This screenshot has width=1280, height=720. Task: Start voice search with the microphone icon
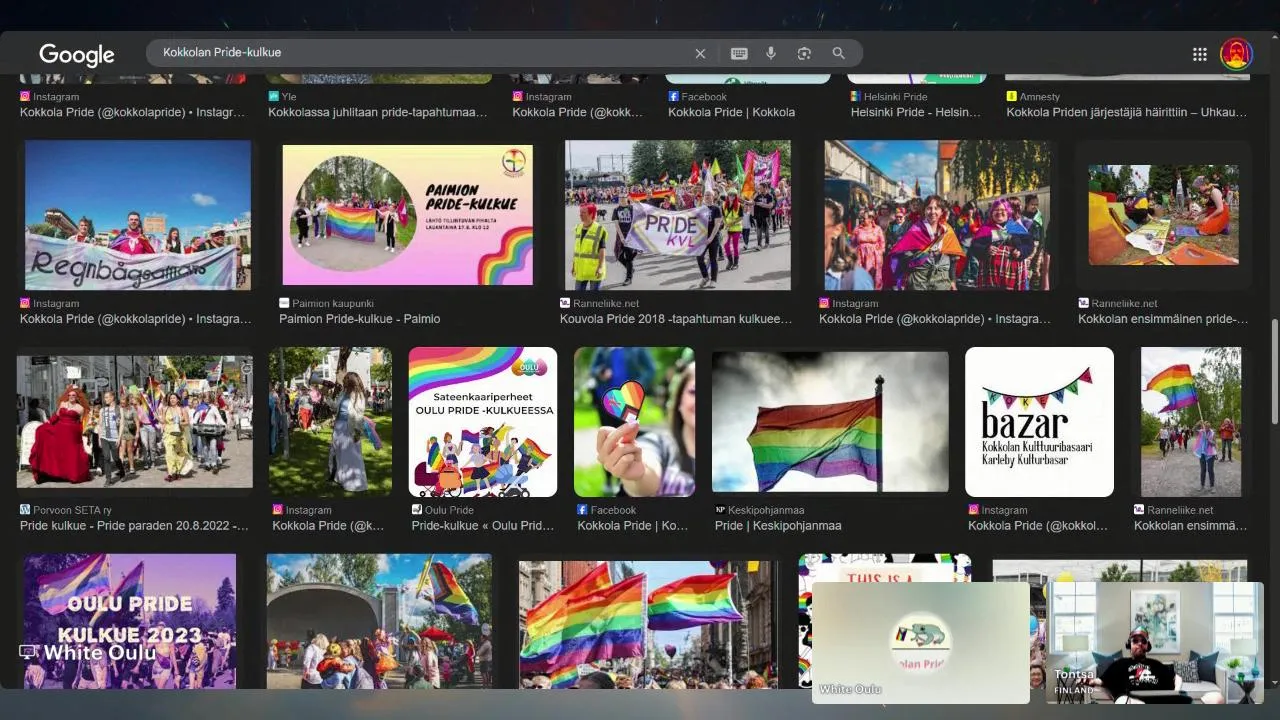click(x=771, y=53)
